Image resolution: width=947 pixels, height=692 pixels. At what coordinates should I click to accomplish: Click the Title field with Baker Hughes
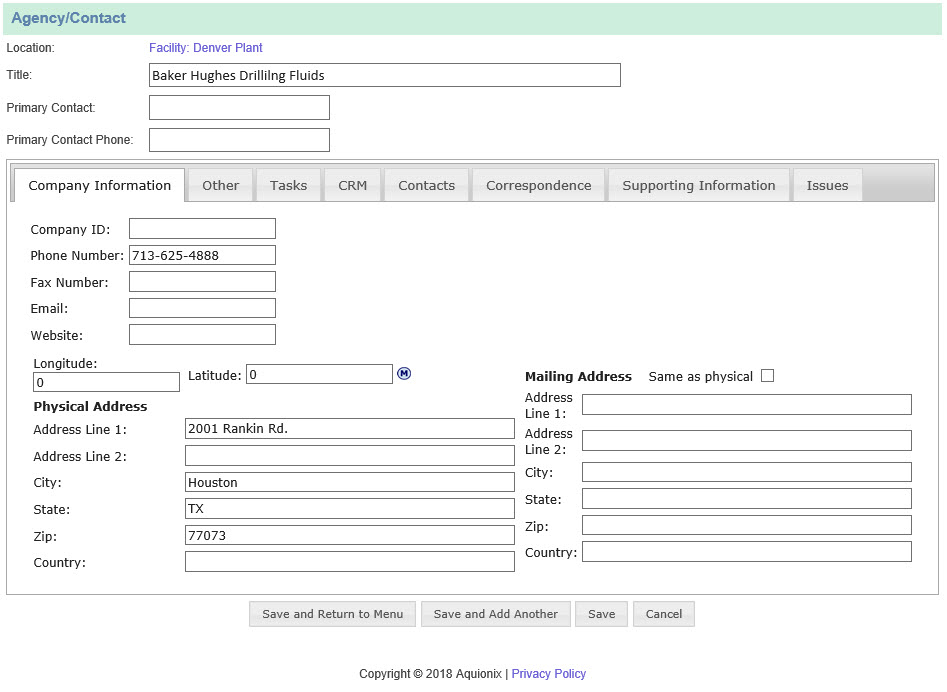click(x=385, y=75)
